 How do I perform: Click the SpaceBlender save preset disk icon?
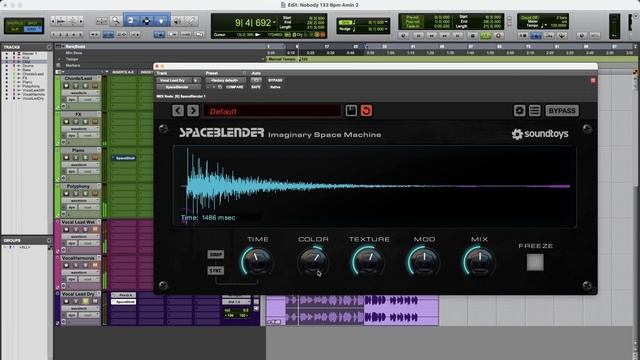(351, 111)
